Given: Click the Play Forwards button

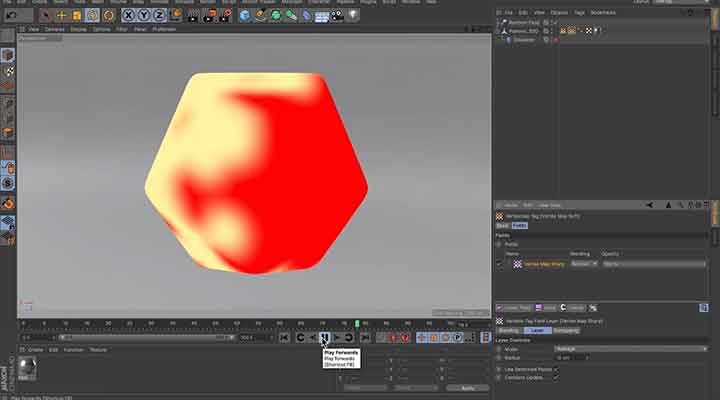Looking at the screenshot, I should pos(324,338).
